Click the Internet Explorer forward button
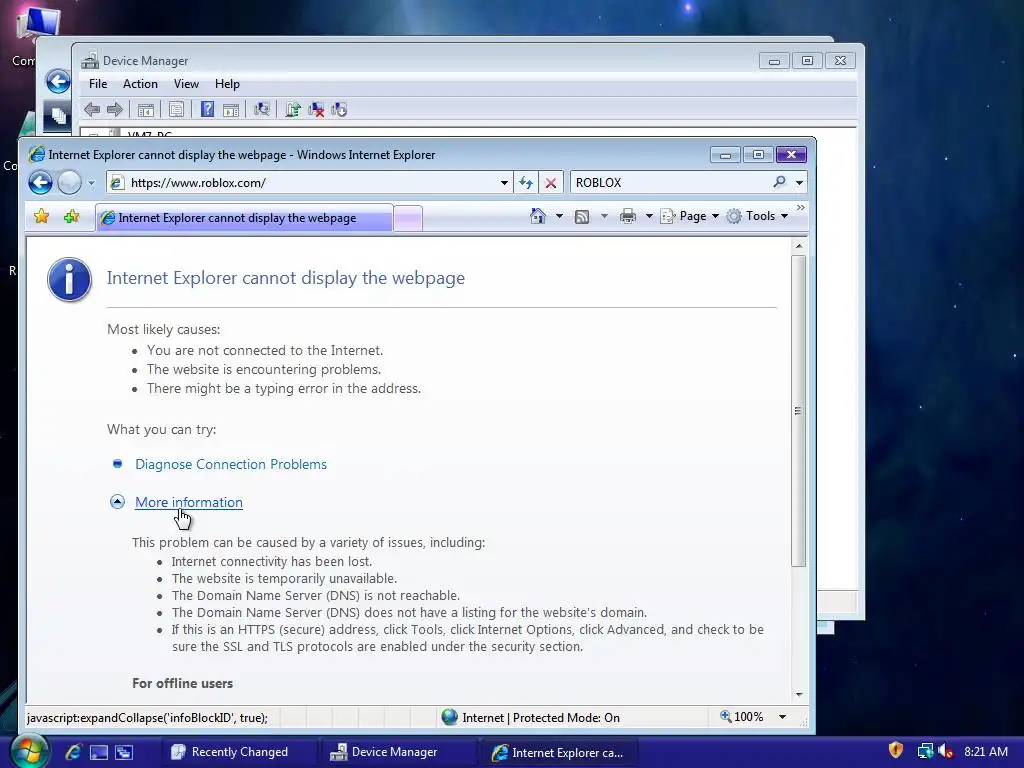 69,182
